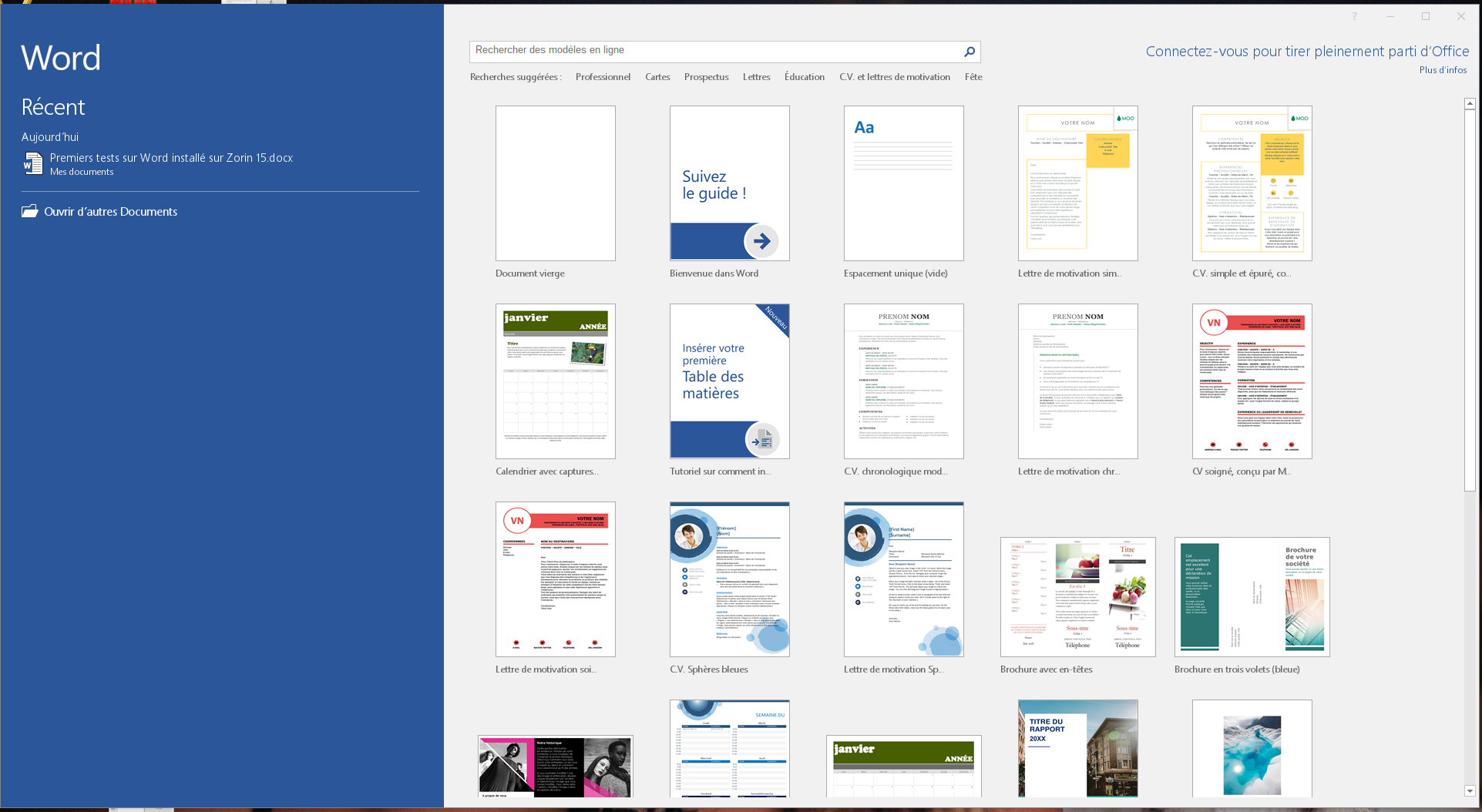Viewport: 1482px width, 812px height.
Task: Pick the Brochure en trois volets (bleue)
Action: pos(1252,597)
